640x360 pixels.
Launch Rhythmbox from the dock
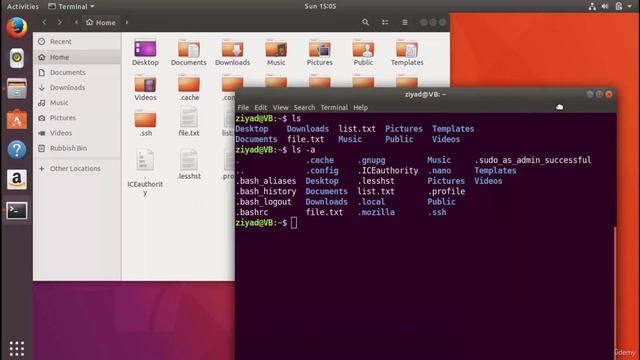pyautogui.click(x=17, y=58)
